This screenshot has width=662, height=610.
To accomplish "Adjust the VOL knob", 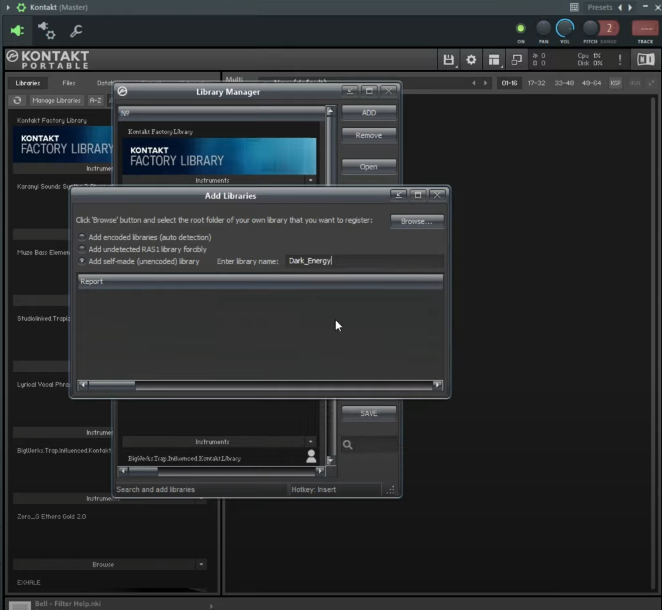I will pos(565,28).
